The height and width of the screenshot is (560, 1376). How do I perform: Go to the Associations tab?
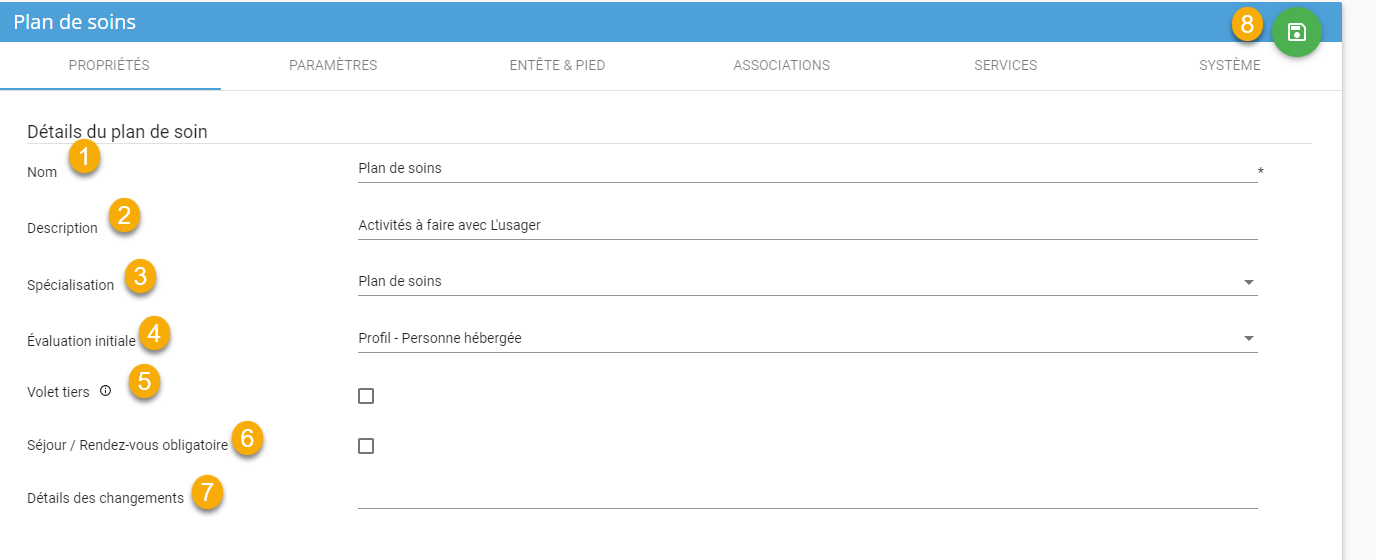781,66
